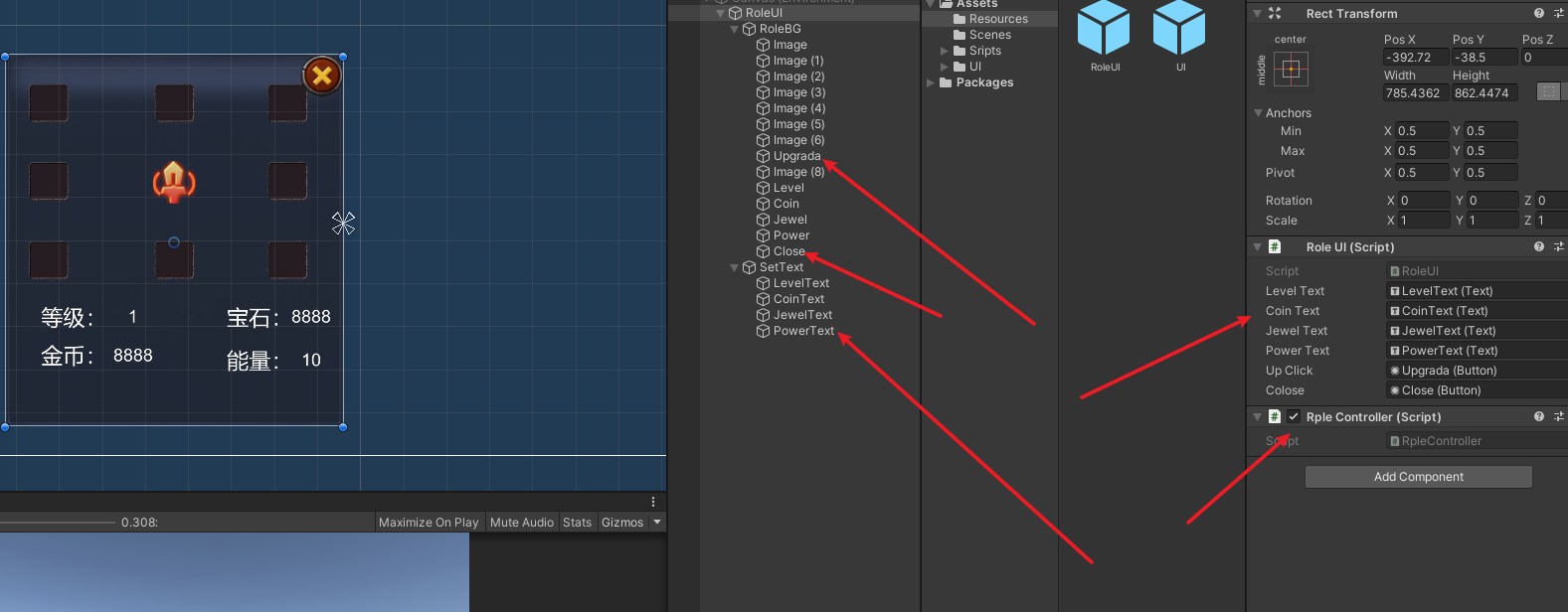Open Rect Transform component settings icon

pyautogui.click(x=1559, y=13)
